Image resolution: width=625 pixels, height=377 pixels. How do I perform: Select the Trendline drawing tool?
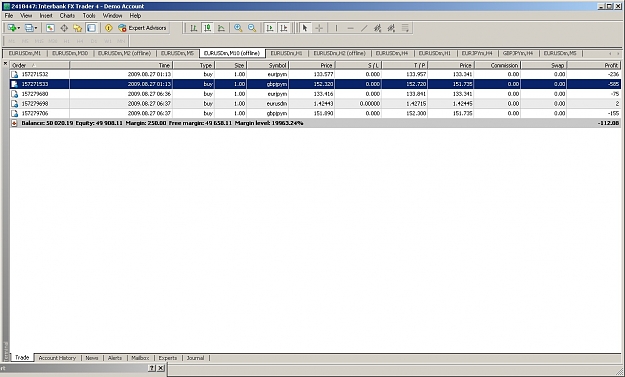(364, 28)
